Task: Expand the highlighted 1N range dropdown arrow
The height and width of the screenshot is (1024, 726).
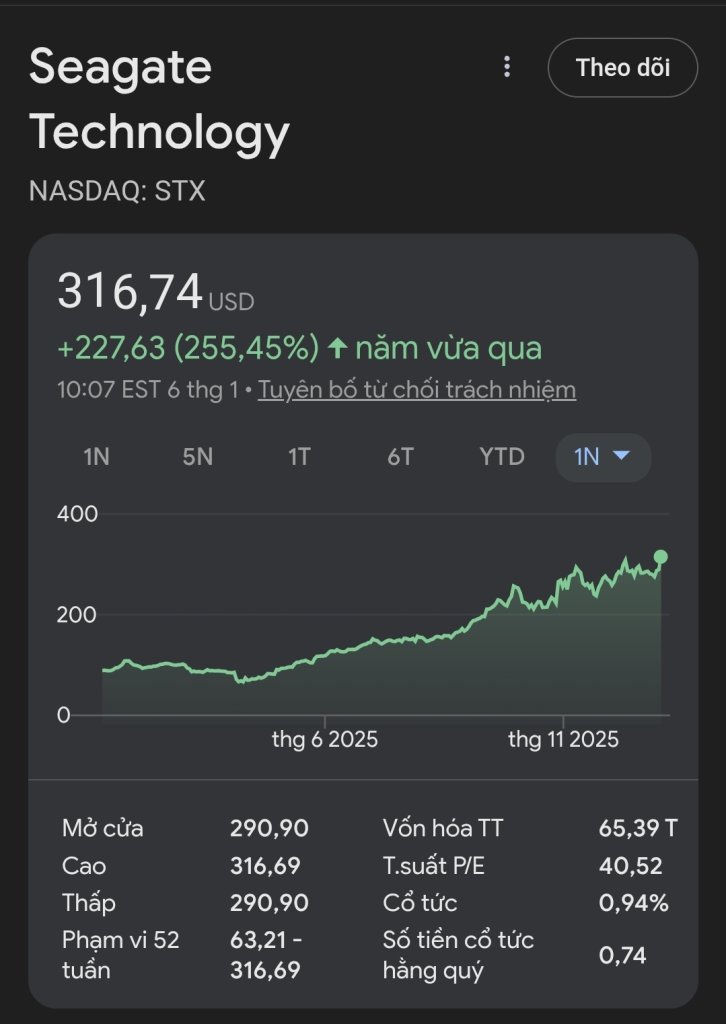Action: 621,456
